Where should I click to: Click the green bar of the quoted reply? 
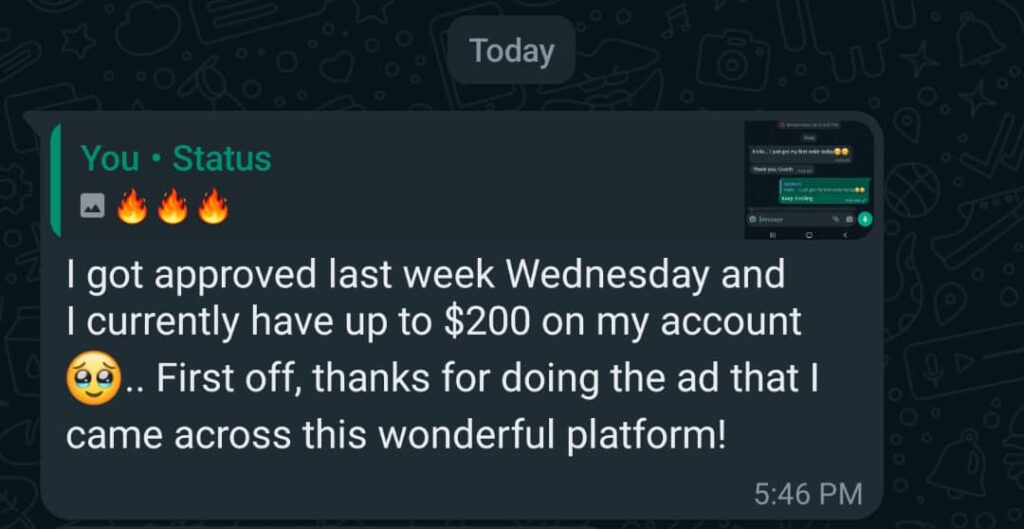click(55, 180)
